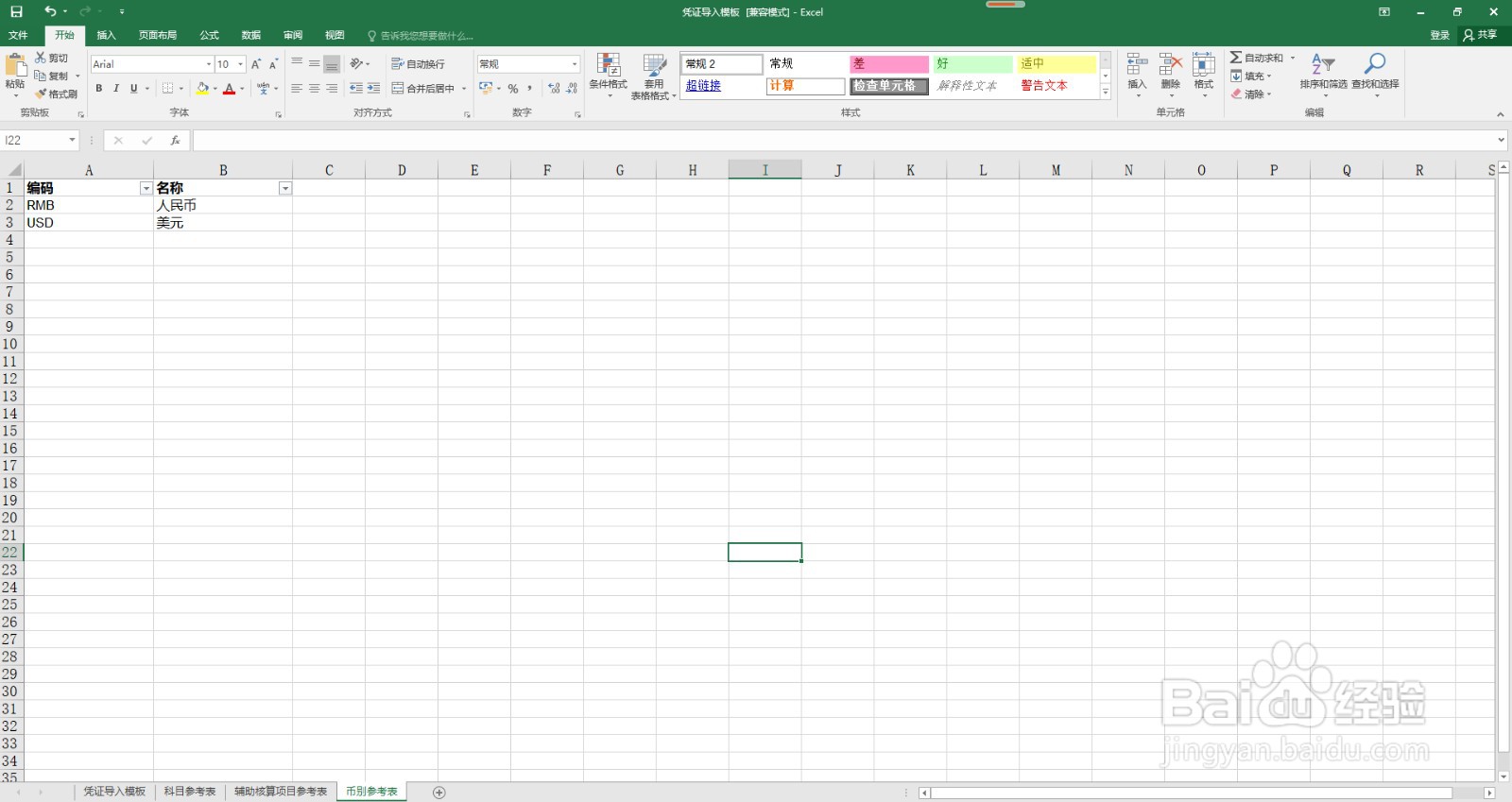1512x802 pixels.
Task: Click the Sign in (登录) button
Action: 1439,35
